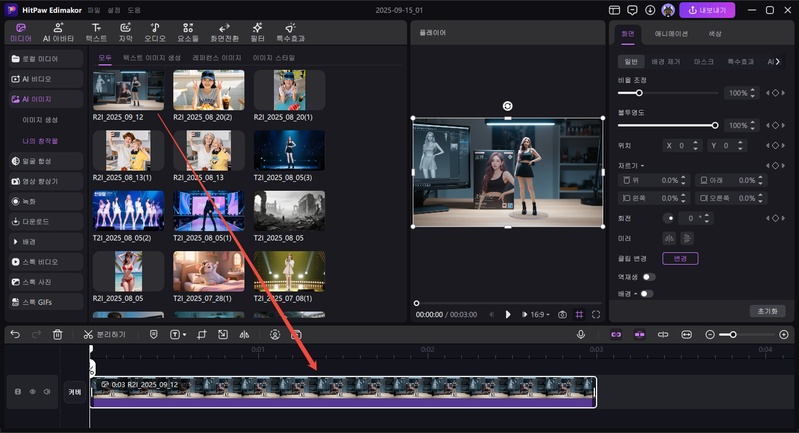Open the 16:9 aspect ratio dropdown
Image resolution: width=799 pixels, height=433 pixels.
point(539,314)
